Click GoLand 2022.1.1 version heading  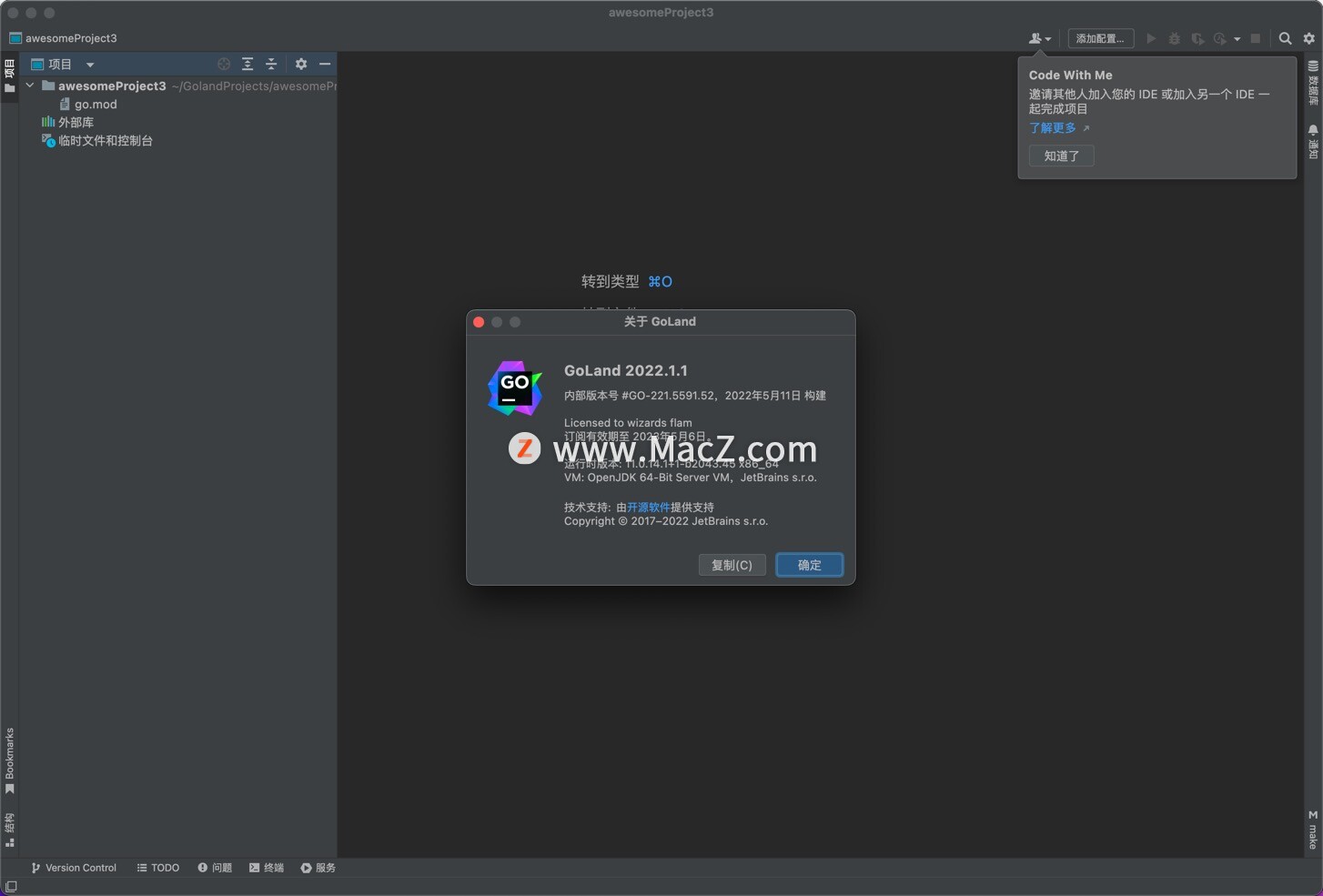(x=626, y=370)
